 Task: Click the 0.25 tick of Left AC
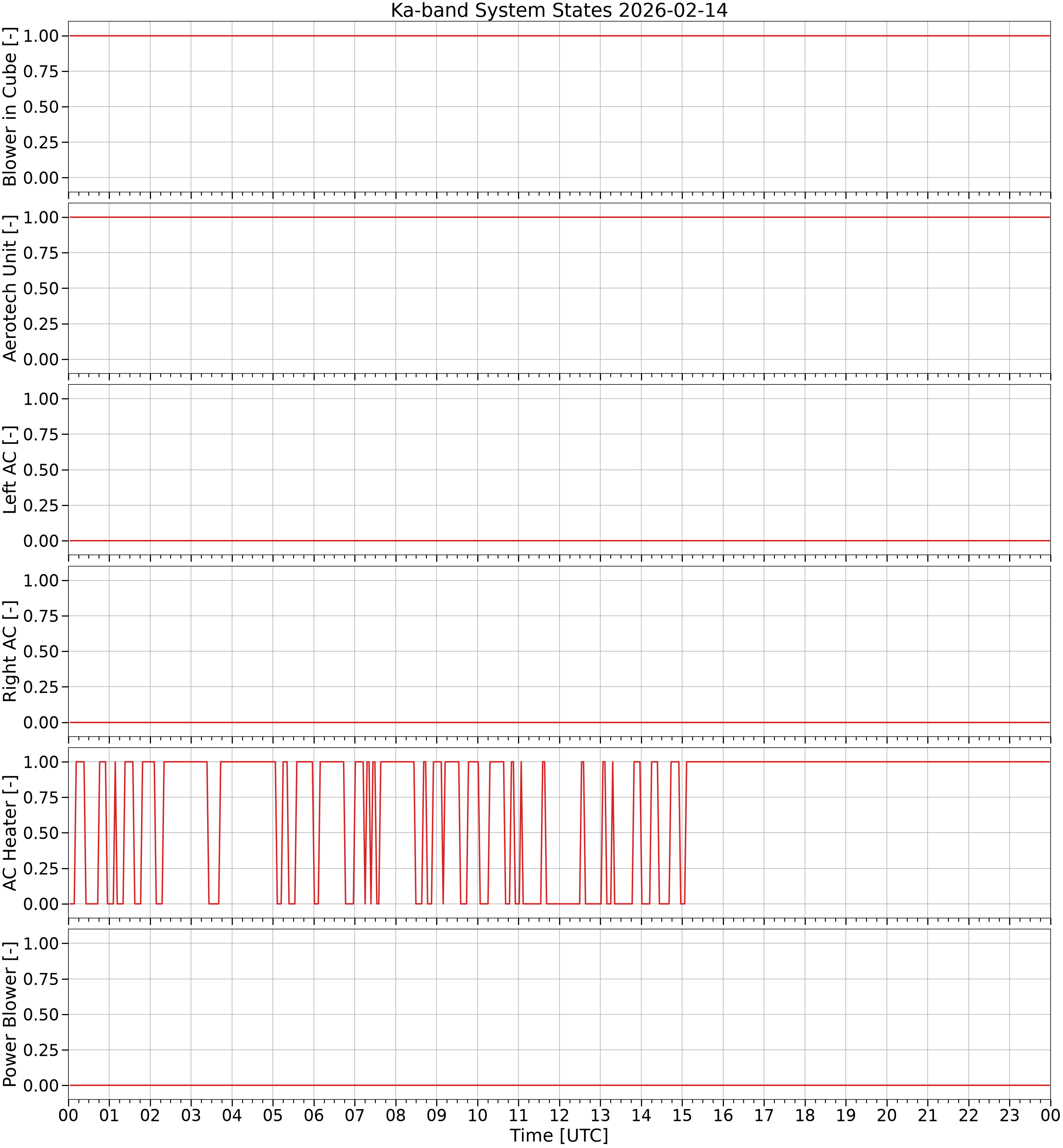tap(41, 505)
